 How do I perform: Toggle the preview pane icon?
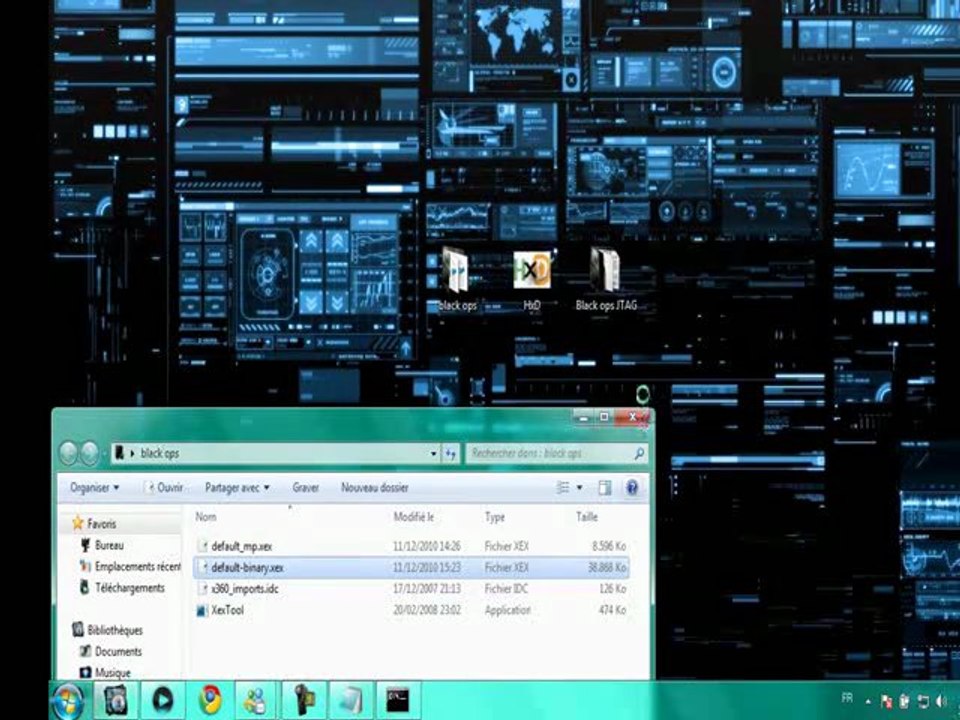pyautogui.click(x=605, y=487)
